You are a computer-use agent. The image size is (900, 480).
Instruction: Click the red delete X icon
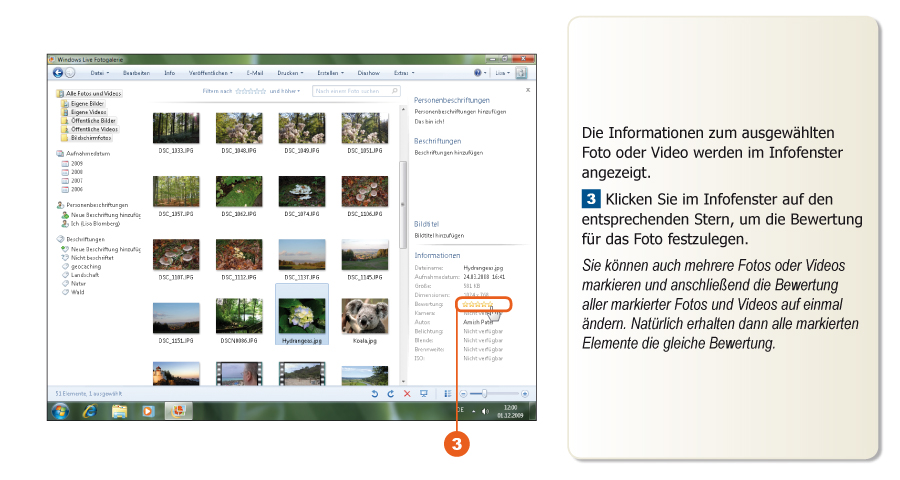[407, 394]
